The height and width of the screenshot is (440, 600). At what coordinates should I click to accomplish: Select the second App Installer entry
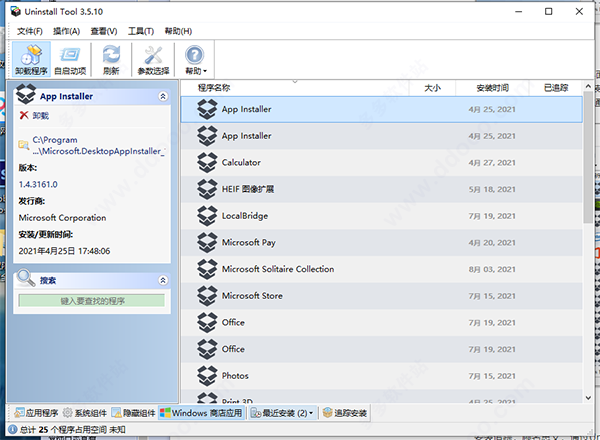pos(382,136)
